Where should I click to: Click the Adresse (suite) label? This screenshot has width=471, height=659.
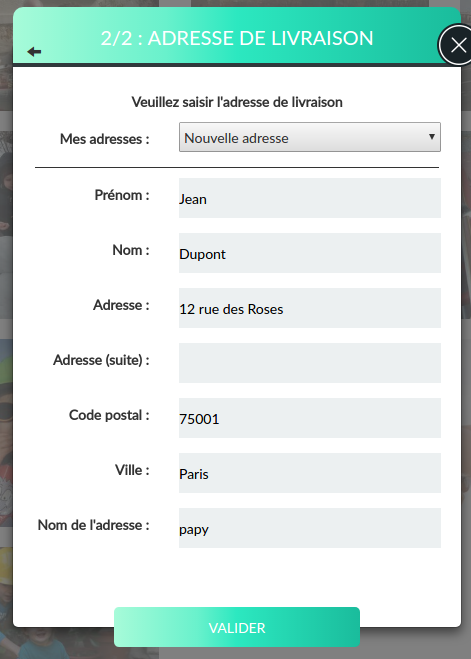(101, 360)
